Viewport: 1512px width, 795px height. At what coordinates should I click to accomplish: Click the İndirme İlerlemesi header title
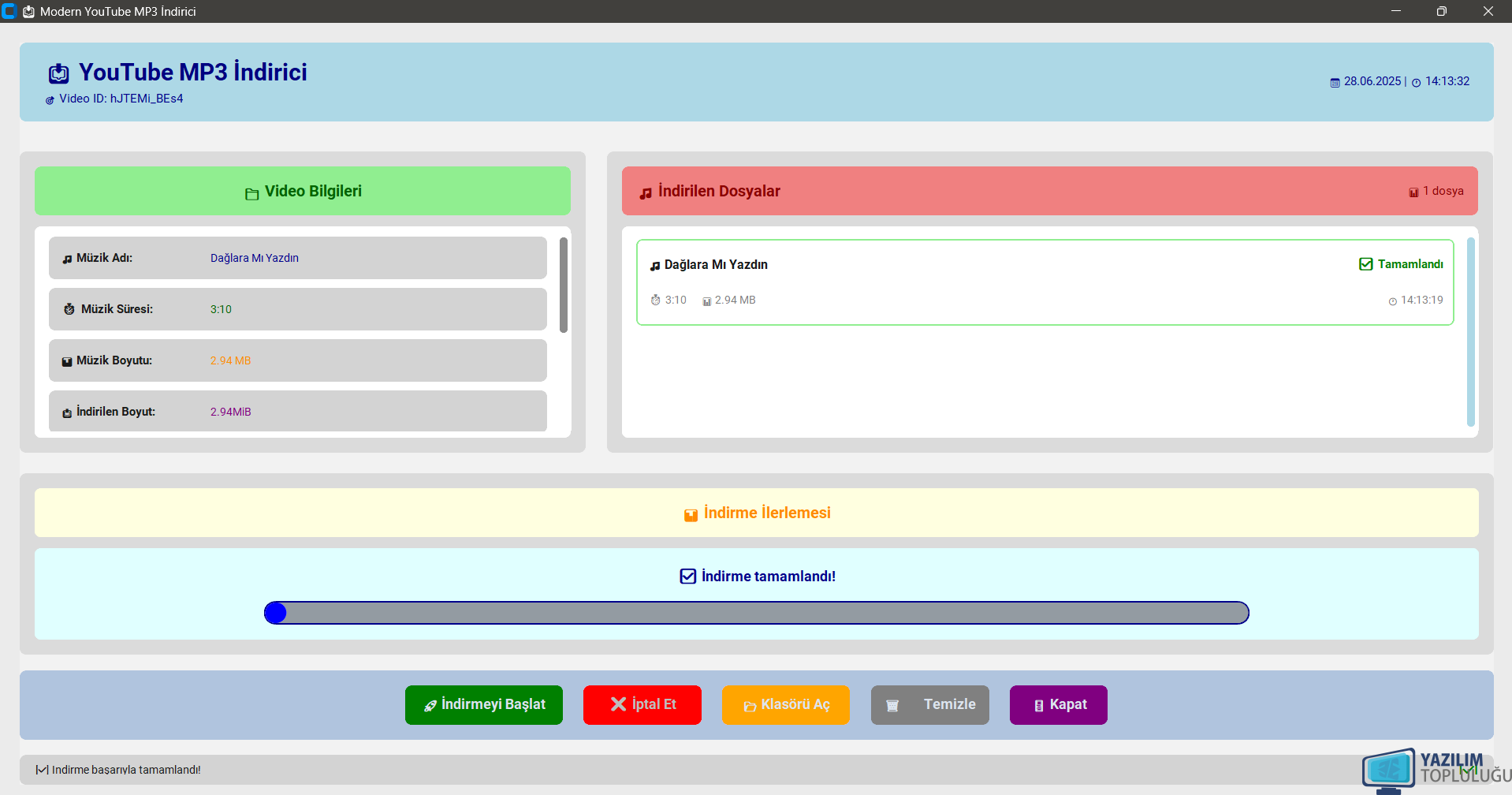pyautogui.click(x=767, y=513)
